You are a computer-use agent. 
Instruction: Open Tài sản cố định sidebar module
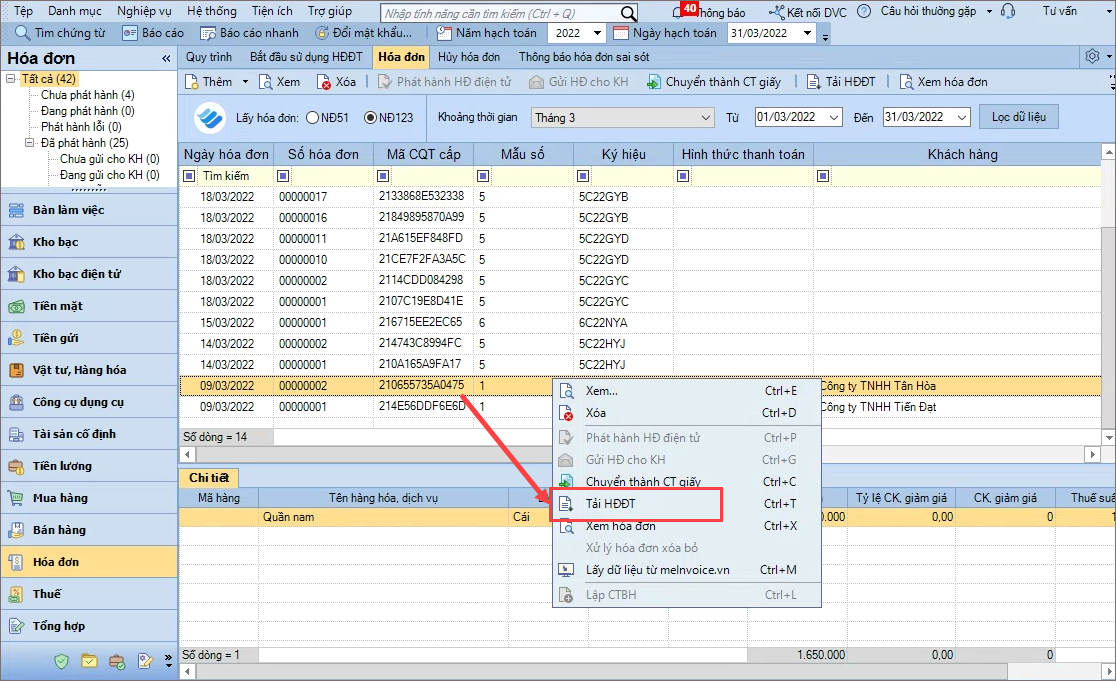89,434
